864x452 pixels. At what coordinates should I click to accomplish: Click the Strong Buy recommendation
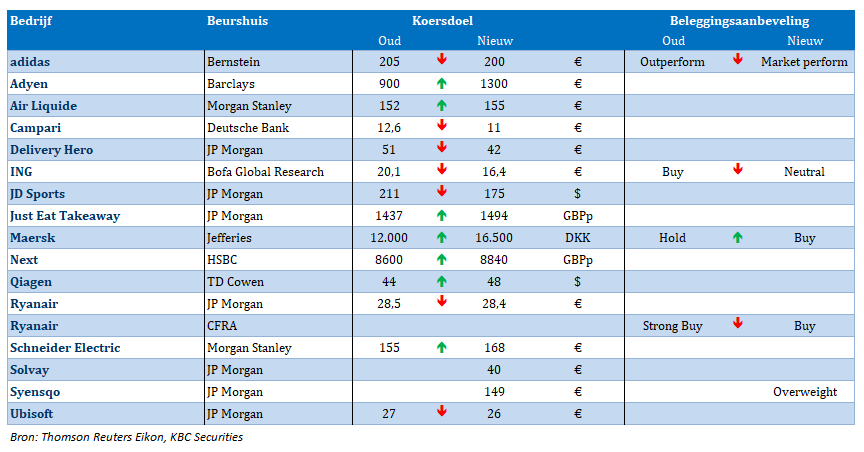pyautogui.click(x=672, y=326)
